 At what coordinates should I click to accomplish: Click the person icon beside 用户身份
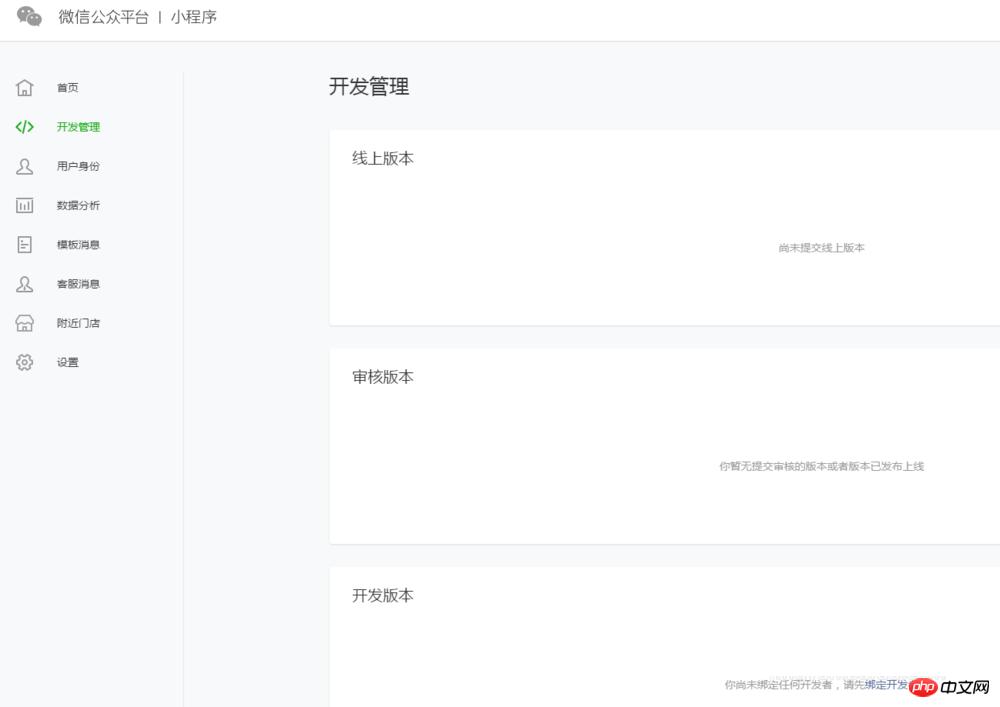click(25, 166)
